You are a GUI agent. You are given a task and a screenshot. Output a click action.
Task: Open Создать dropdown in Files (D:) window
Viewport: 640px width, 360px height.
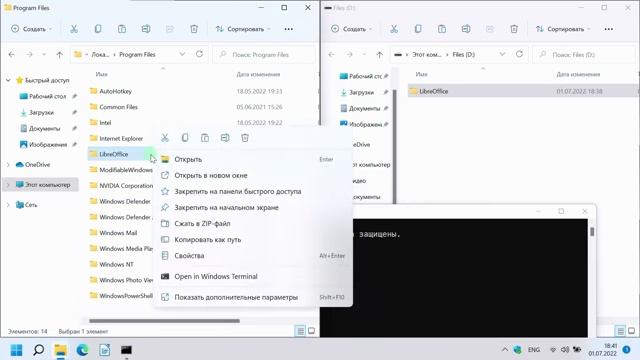pos(352,29)
